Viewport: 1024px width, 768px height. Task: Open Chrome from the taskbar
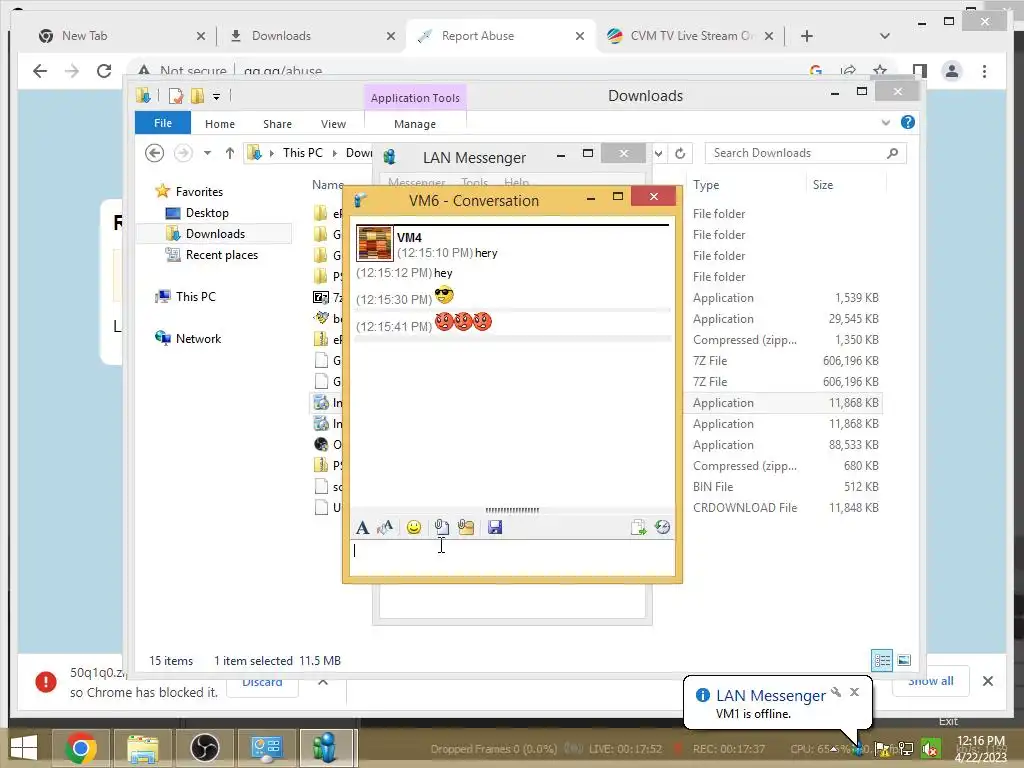click(81, 748)
